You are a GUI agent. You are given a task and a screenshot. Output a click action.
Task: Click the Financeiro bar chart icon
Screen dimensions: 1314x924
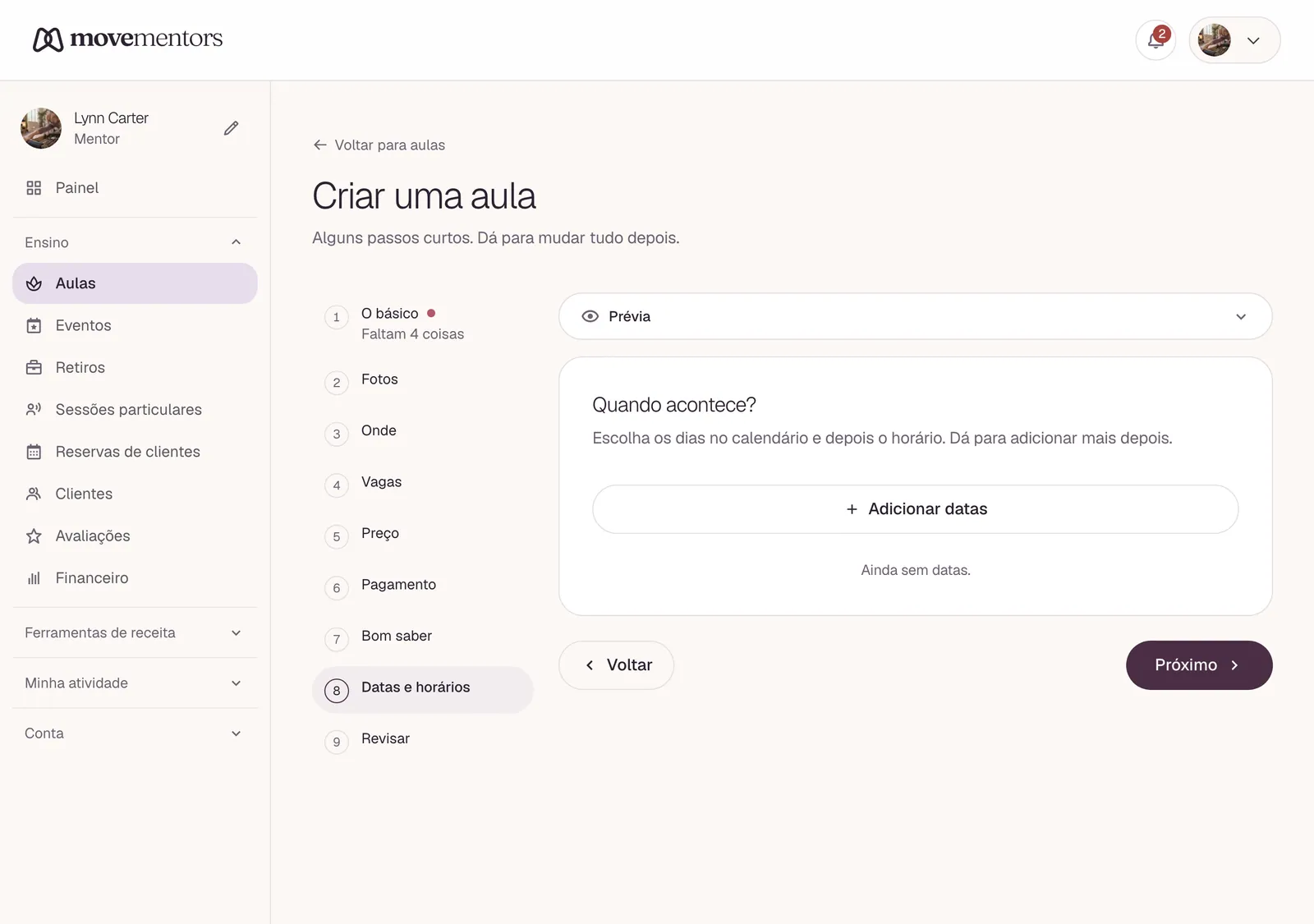pos(34,577)
